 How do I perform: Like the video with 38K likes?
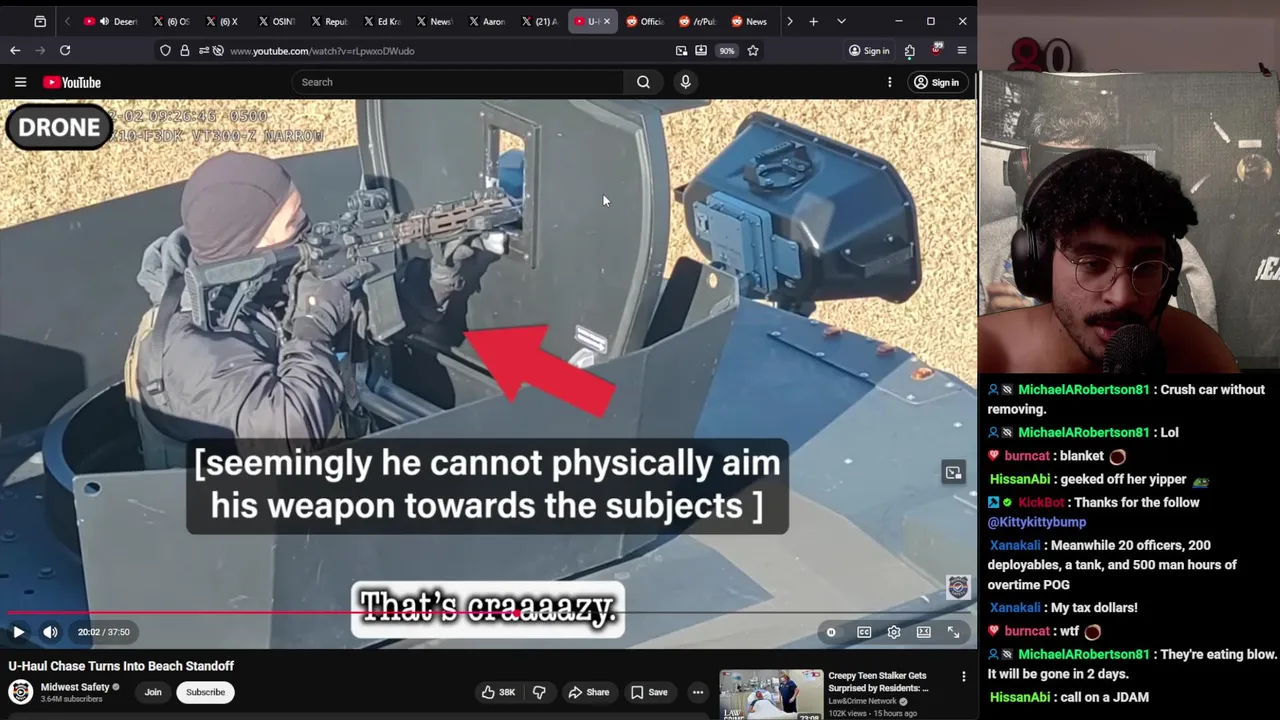[498, 692]
